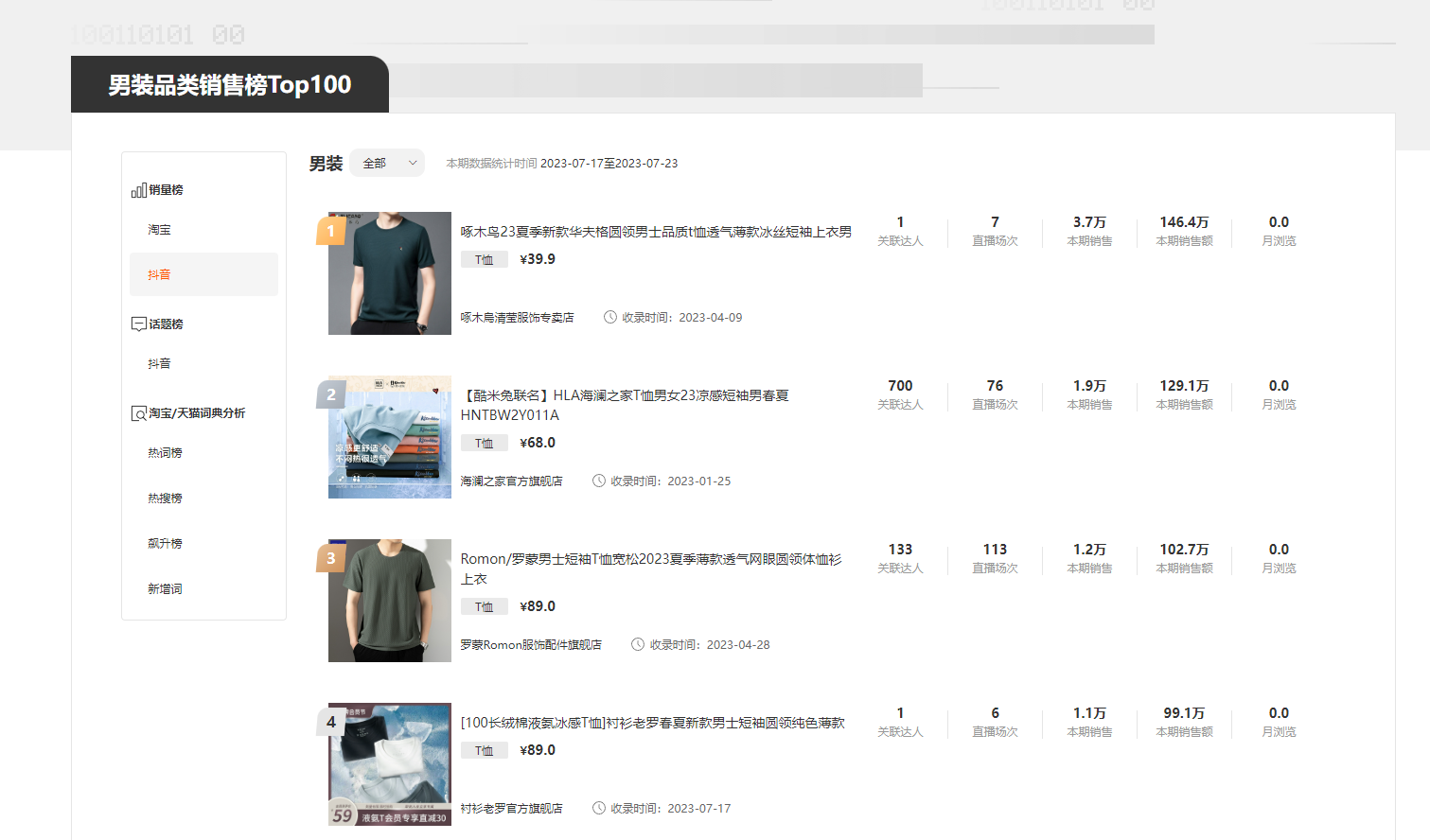The width and height of the screenshot is (1430, 840).
Task: Open the 全部 category dropdown
Action: click(x=387, y=163)
